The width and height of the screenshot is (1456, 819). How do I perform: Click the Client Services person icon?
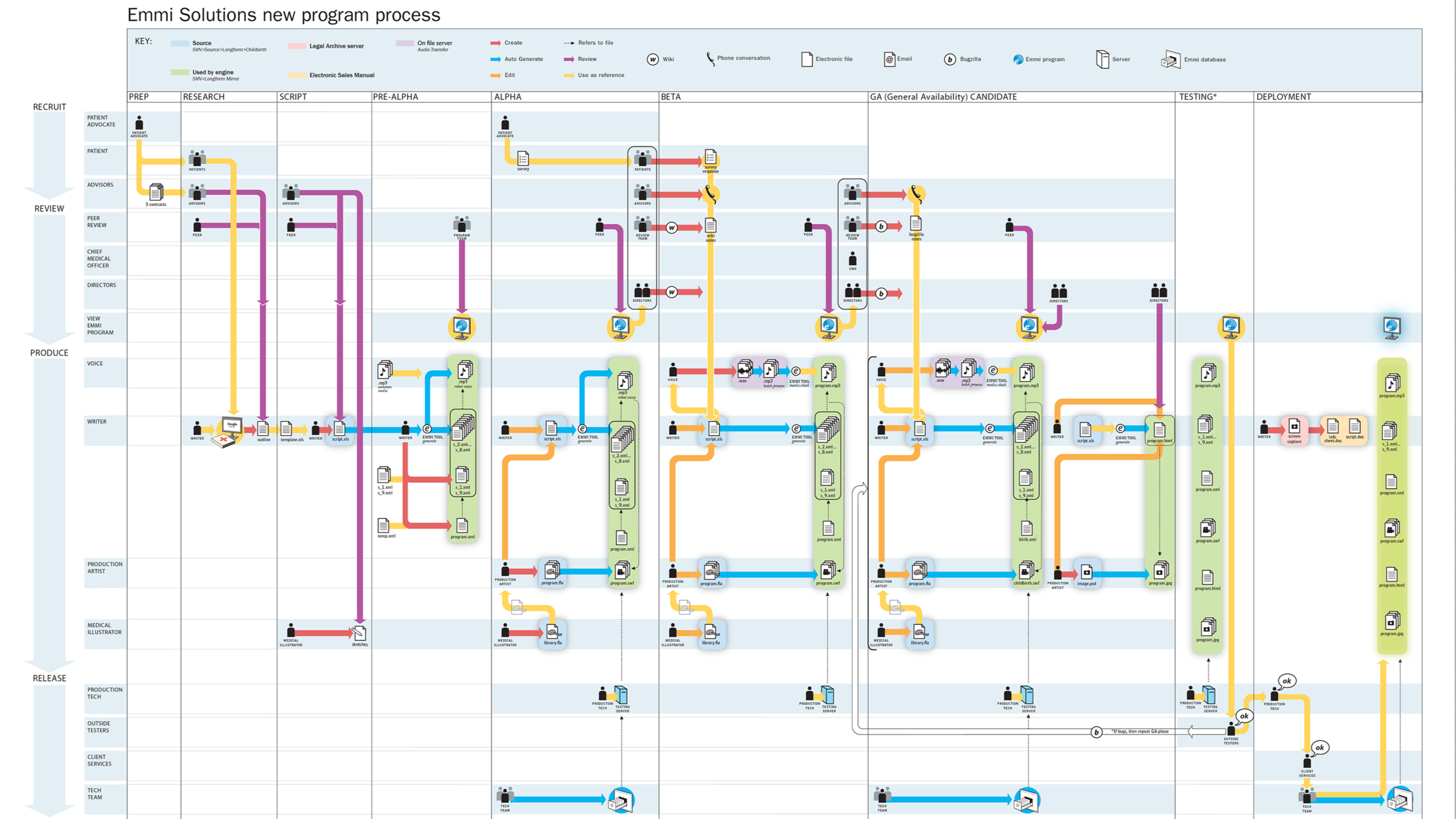click(1307, 762)
